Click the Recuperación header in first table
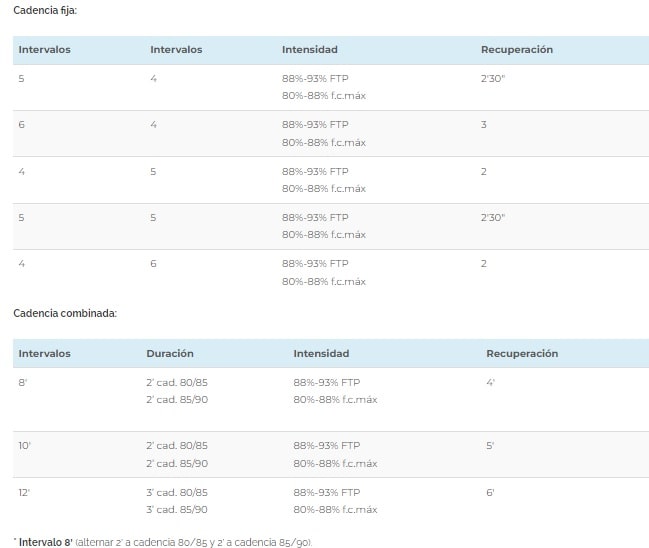The width and height of the screenshot is (649, 548). click(517, 50)
